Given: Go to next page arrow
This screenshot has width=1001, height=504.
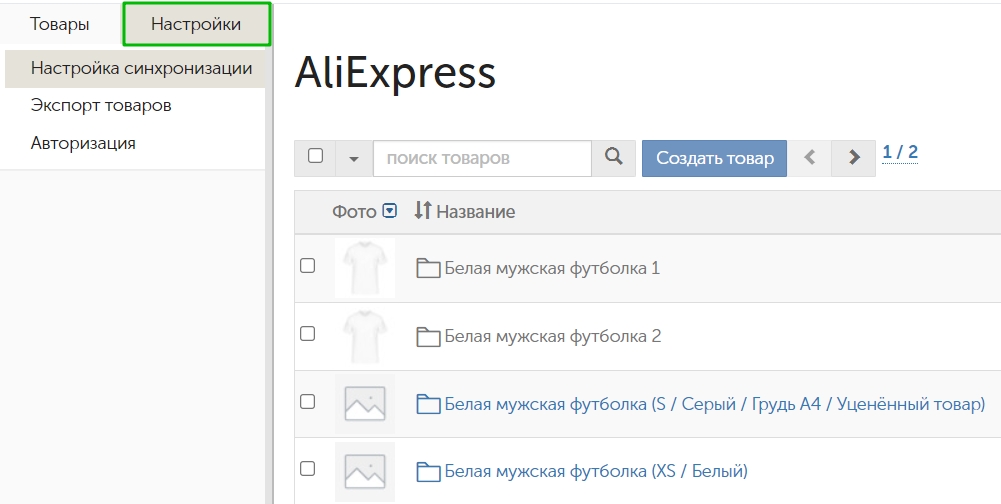Looking at the screenshot, I should (854, 158).
